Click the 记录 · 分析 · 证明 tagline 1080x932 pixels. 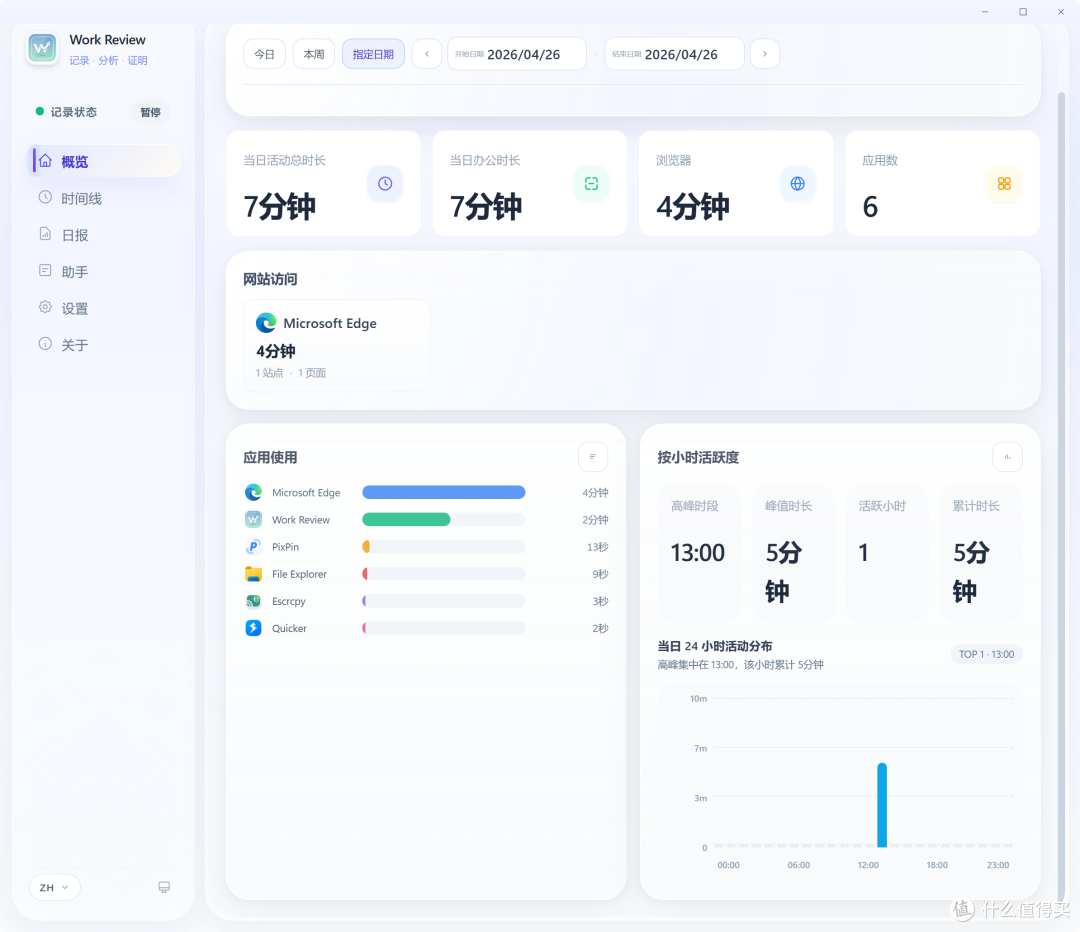pyautogui.click(x=108, y=61)
